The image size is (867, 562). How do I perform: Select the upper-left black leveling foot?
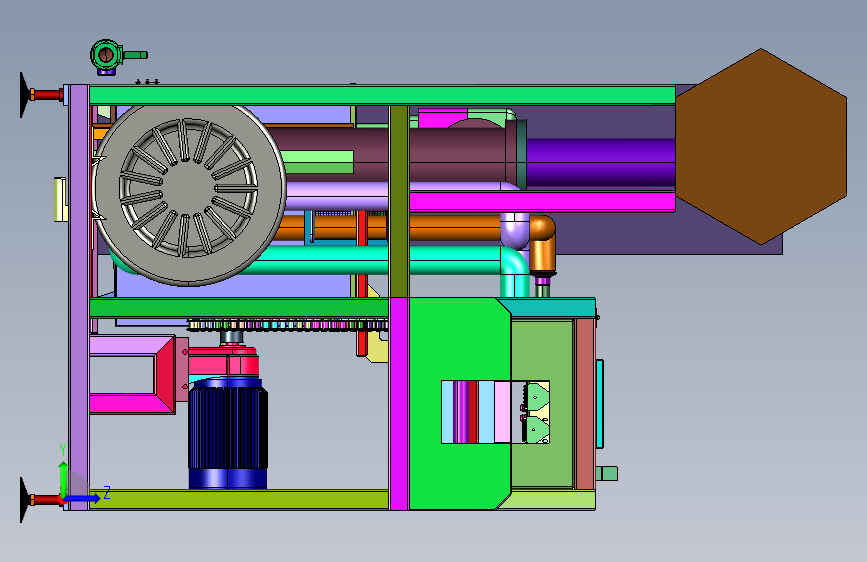coord(25,95)
